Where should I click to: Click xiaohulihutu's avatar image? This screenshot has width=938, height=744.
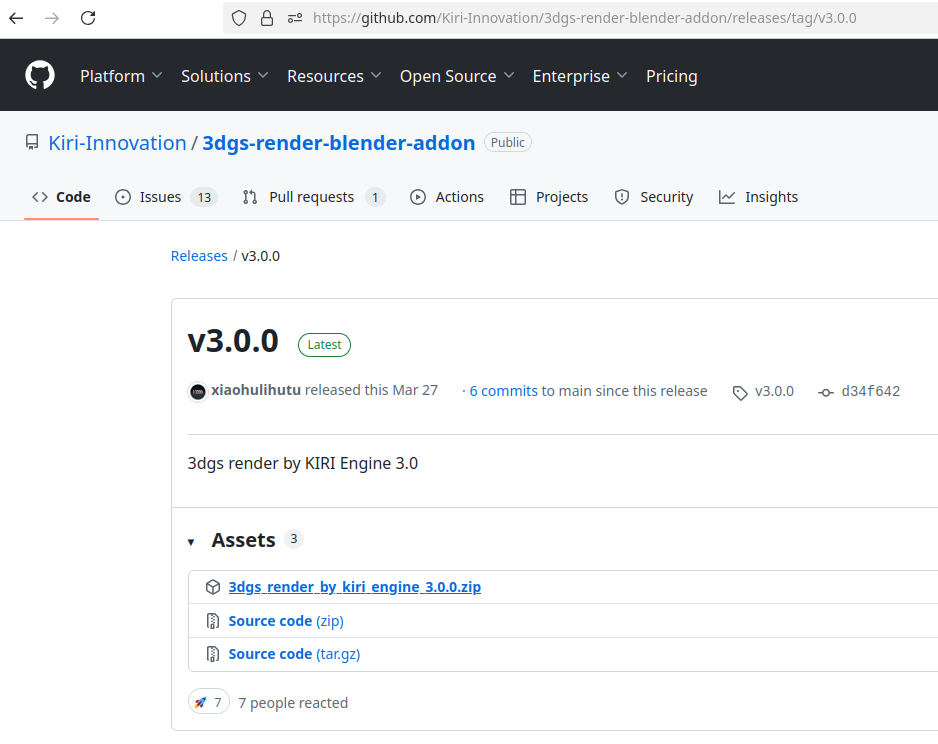click(x=198, y=391)
